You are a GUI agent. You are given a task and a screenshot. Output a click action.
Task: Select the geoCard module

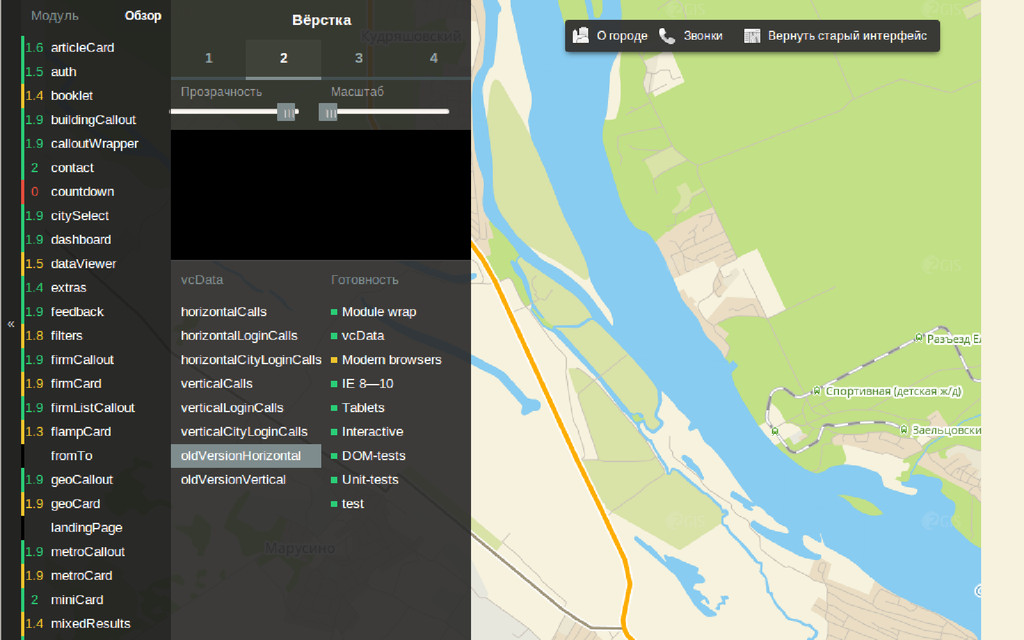pos(75,504)
